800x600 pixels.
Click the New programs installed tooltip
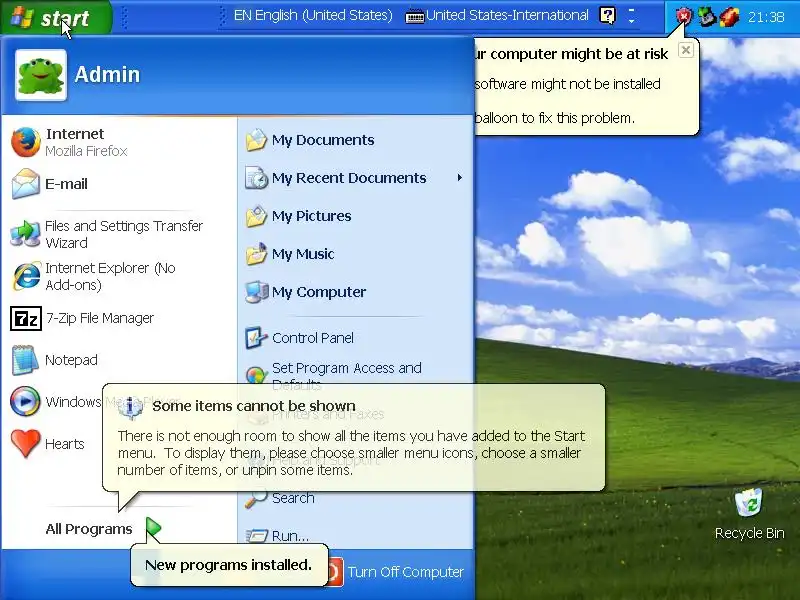[x=229, y=565]
